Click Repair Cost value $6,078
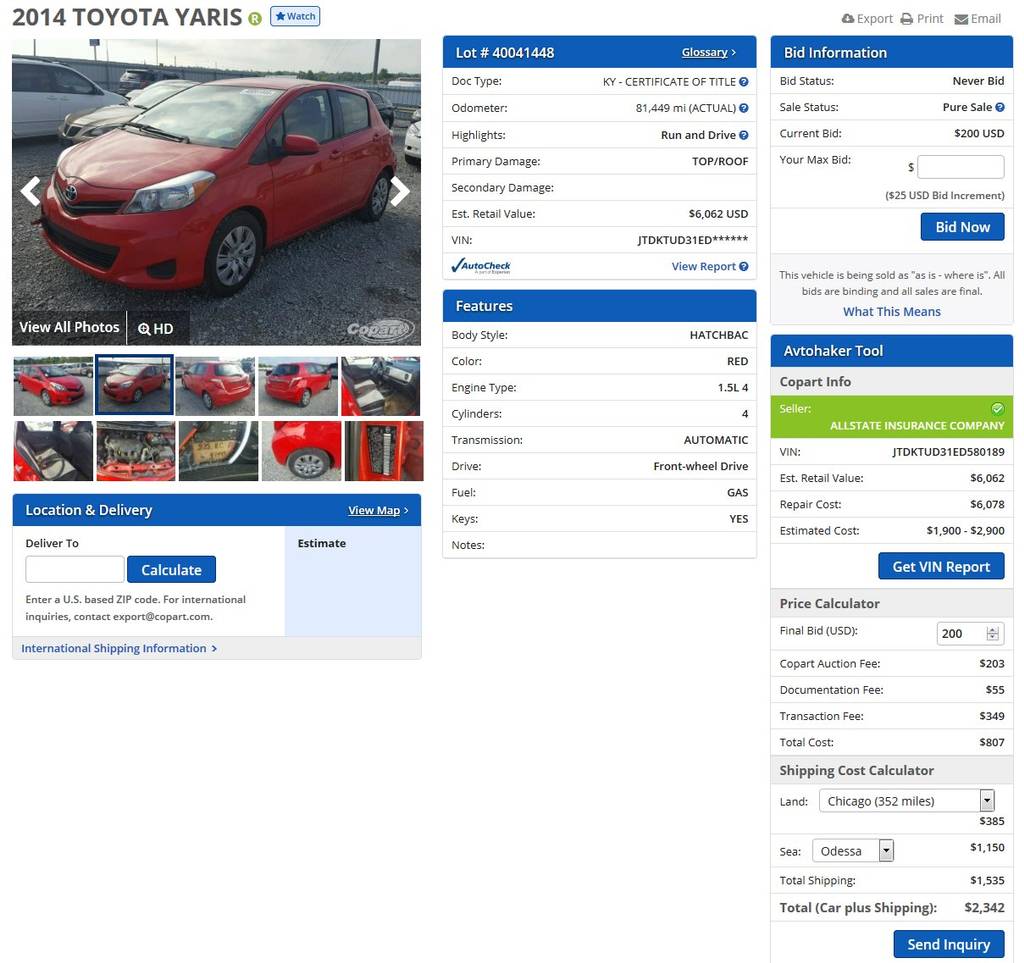1024x963 pixels. tap(987, 504)
